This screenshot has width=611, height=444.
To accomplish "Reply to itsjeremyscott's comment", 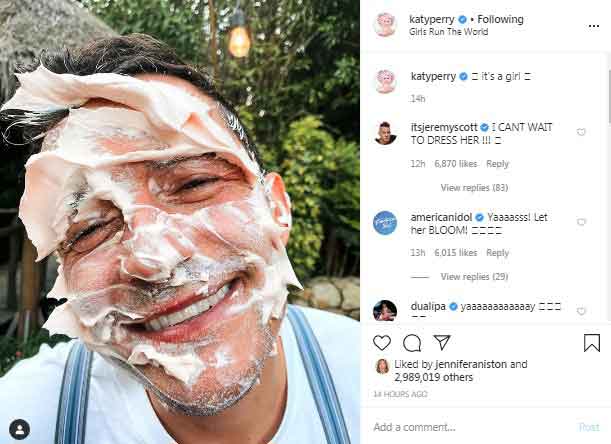I will [x=497, y=164].
